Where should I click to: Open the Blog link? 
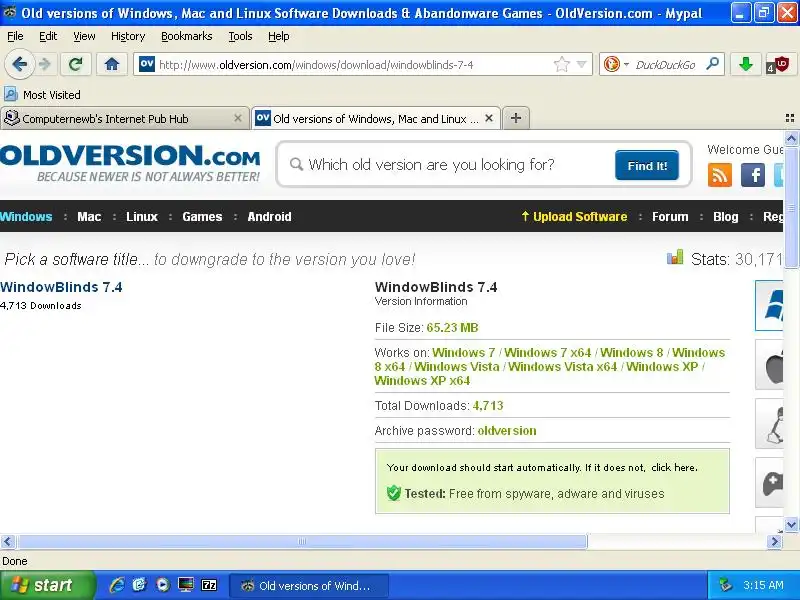tap(726, 217)
